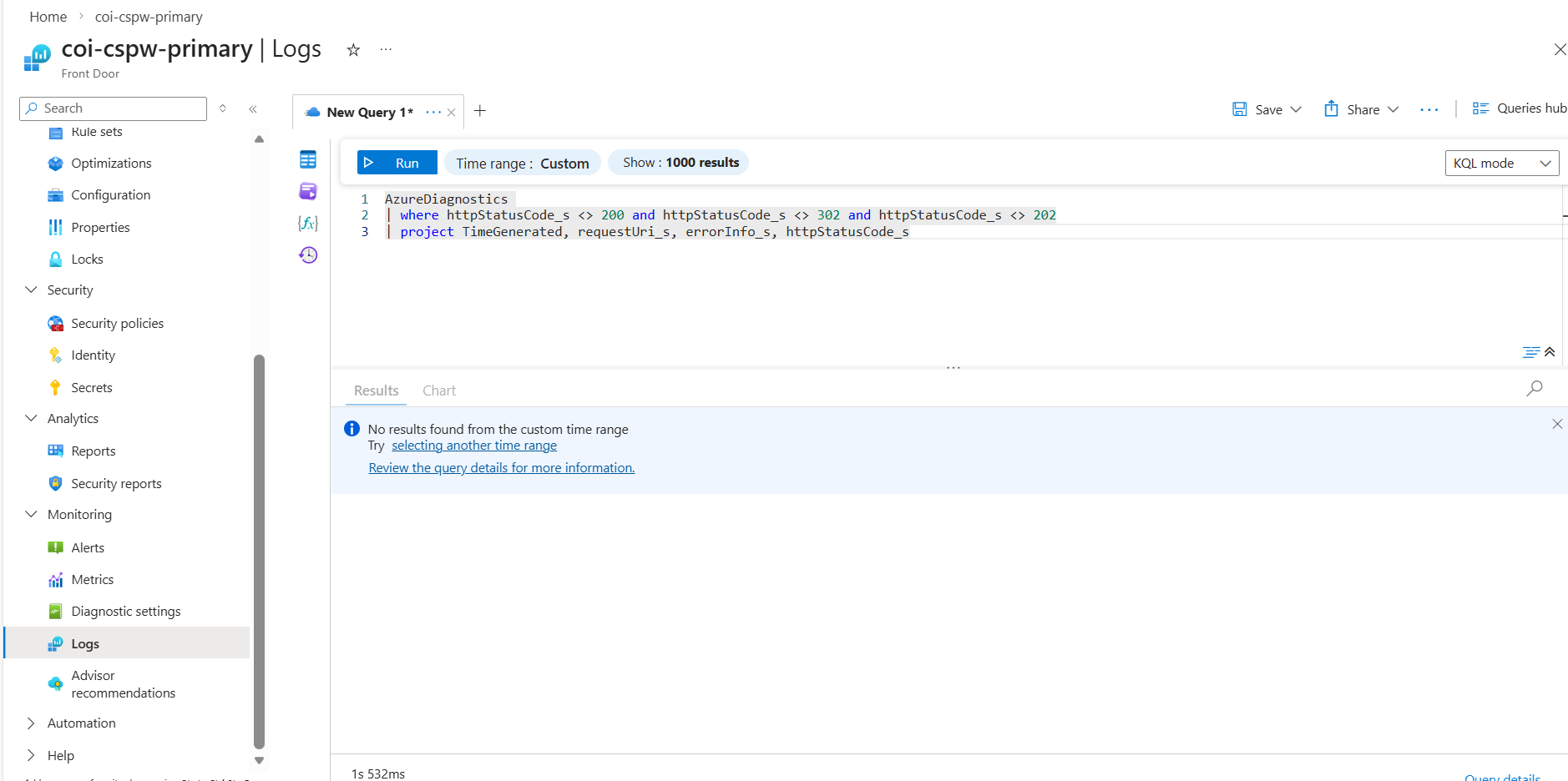
Task: Open the Tables pane icon
Action: (x=308, y=159)
